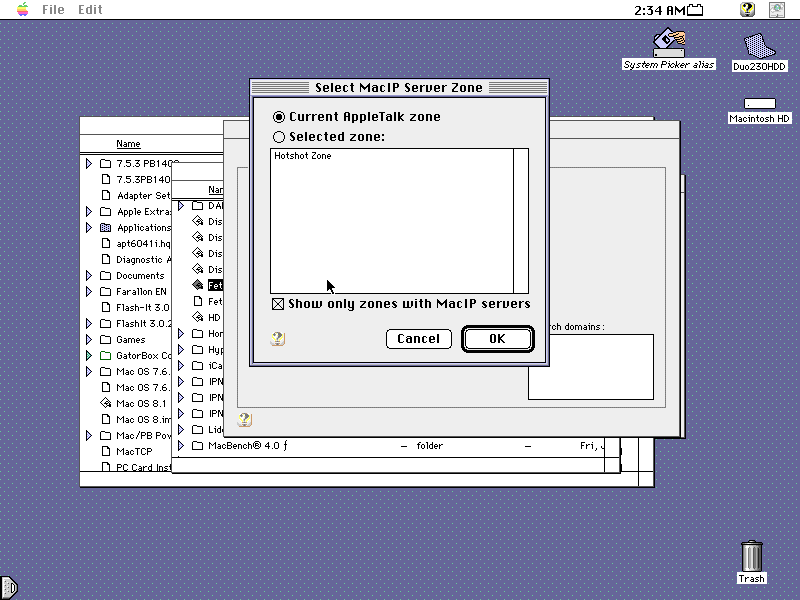Expand the FlashIt 3.0.2 folder
The image size is (800, 600).
[89, 323]
